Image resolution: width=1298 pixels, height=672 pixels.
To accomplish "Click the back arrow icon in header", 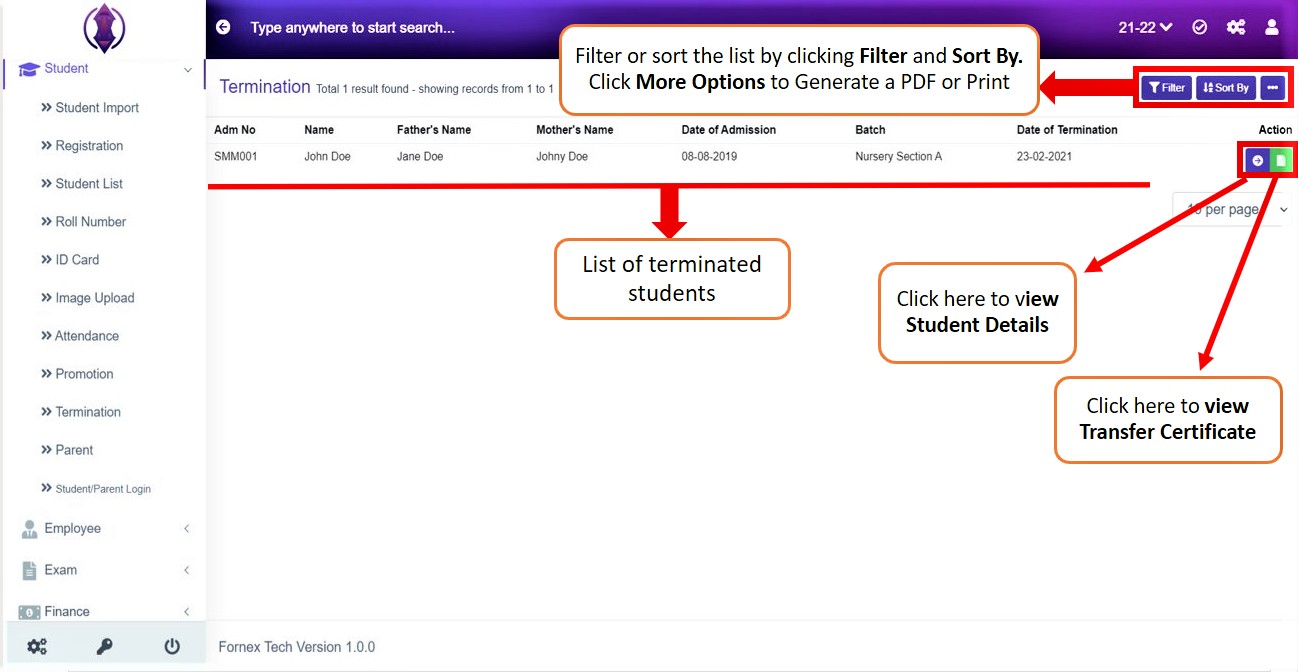I will coord(223,28).
